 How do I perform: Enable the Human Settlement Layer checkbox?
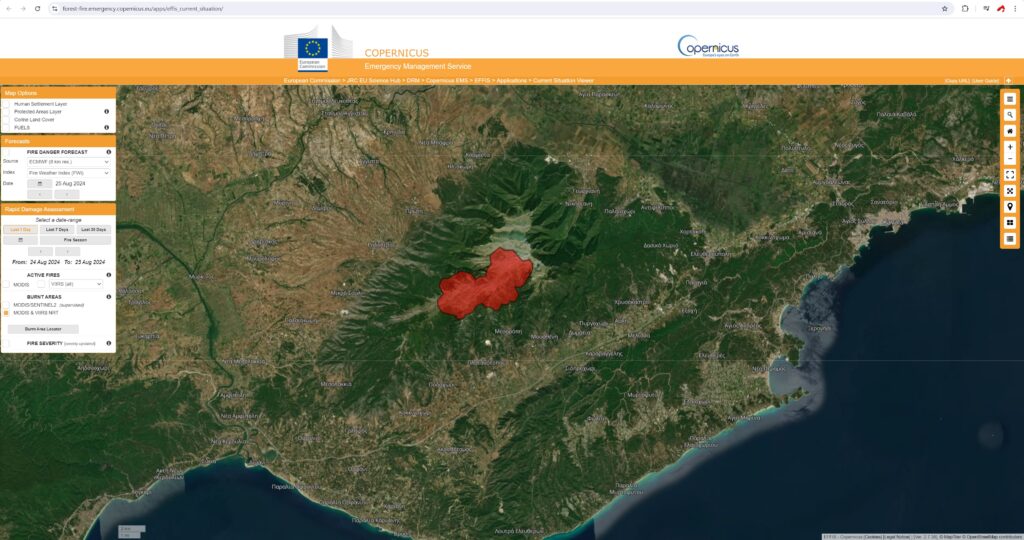click(6, 104)
